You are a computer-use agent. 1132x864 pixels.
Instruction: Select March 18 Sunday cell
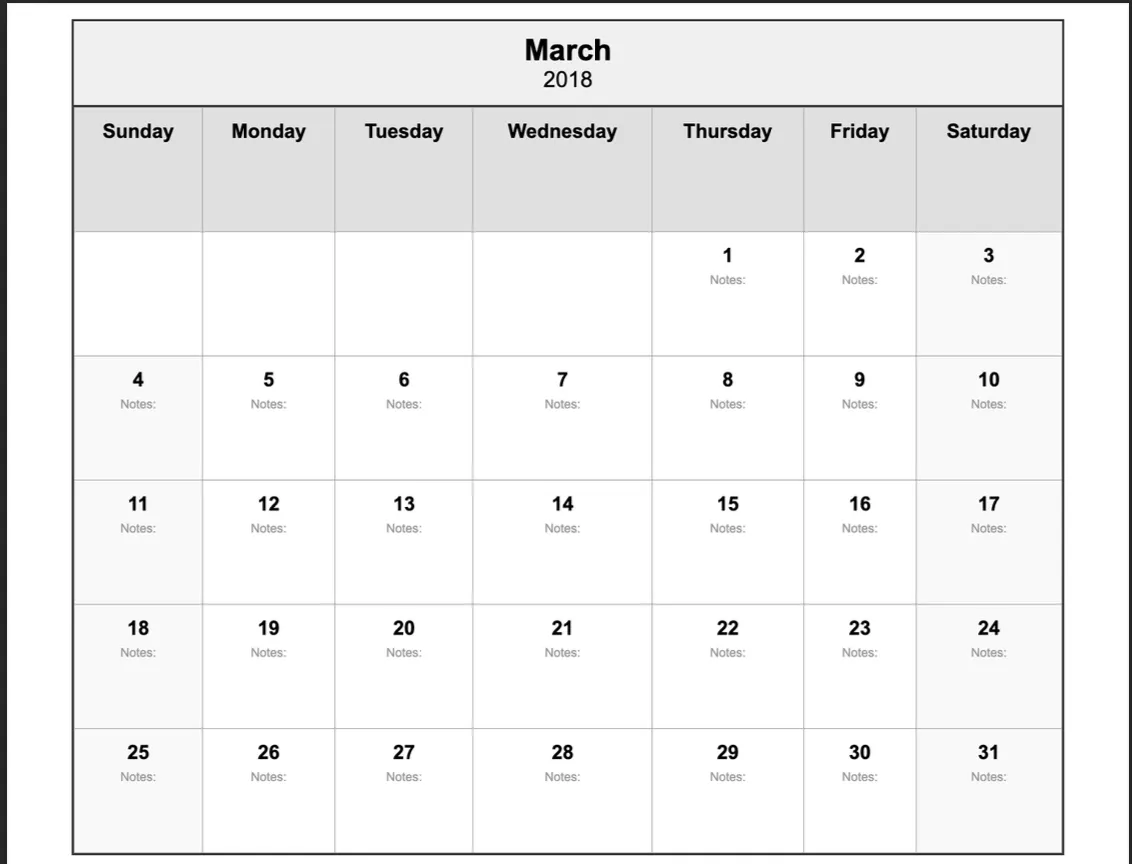pyautogui.click(x=138, y=666)
